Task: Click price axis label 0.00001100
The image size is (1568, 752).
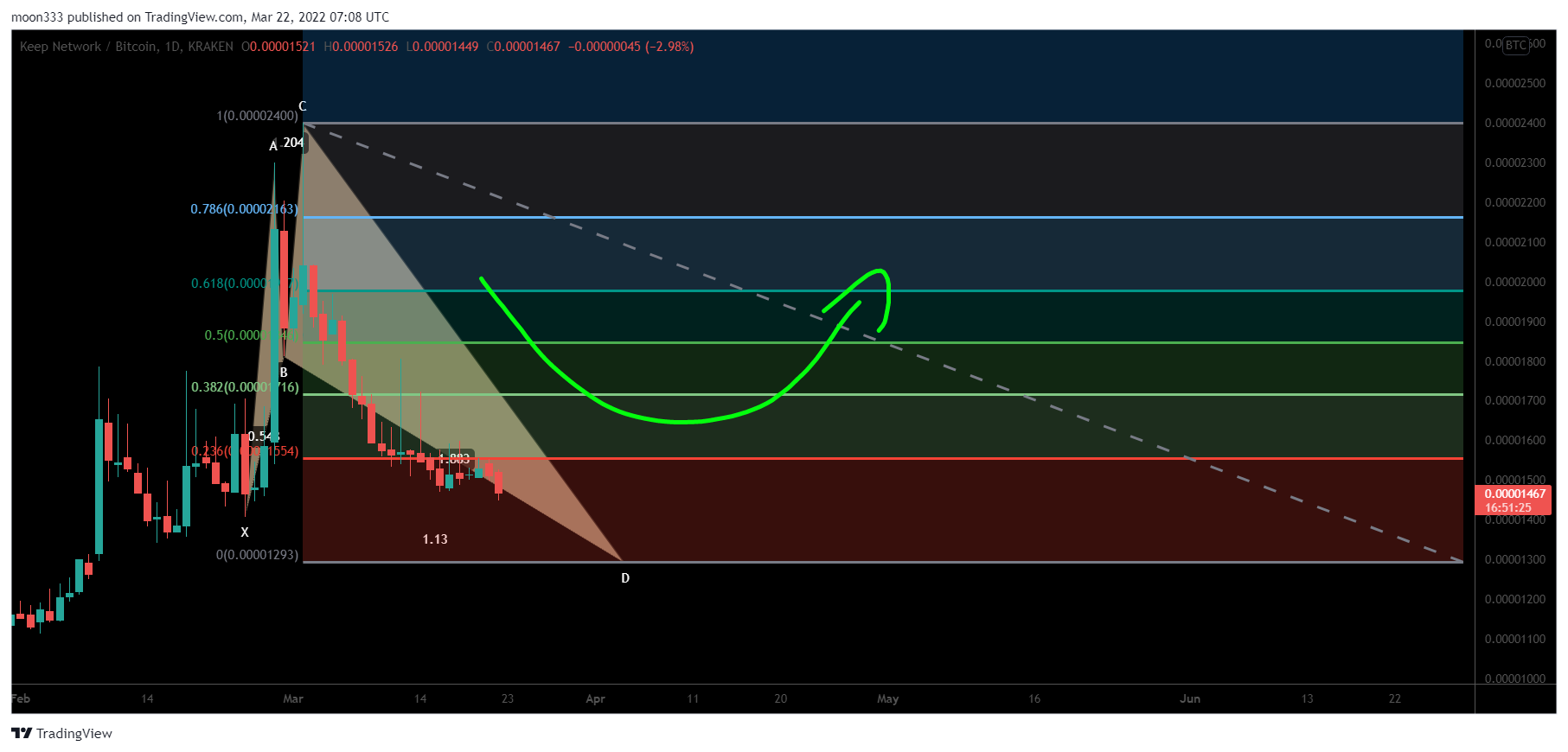Action: 1514,639
